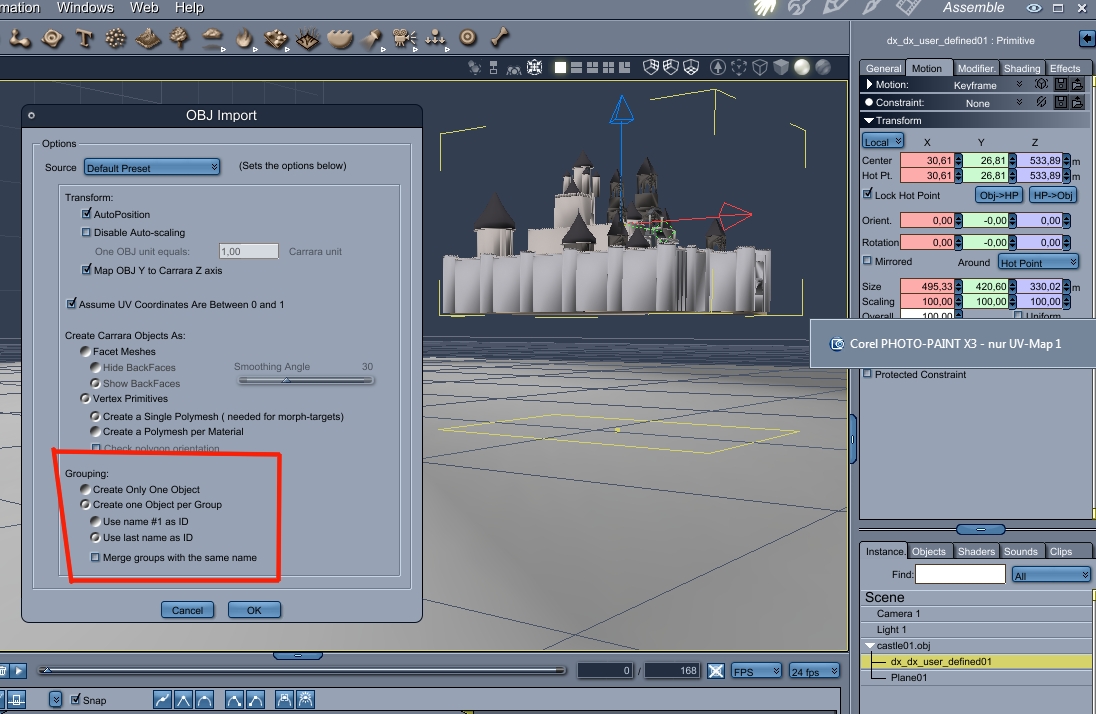Select Create one Object per Group
Screen dimensions: 1096x714
tap(85, 504)
